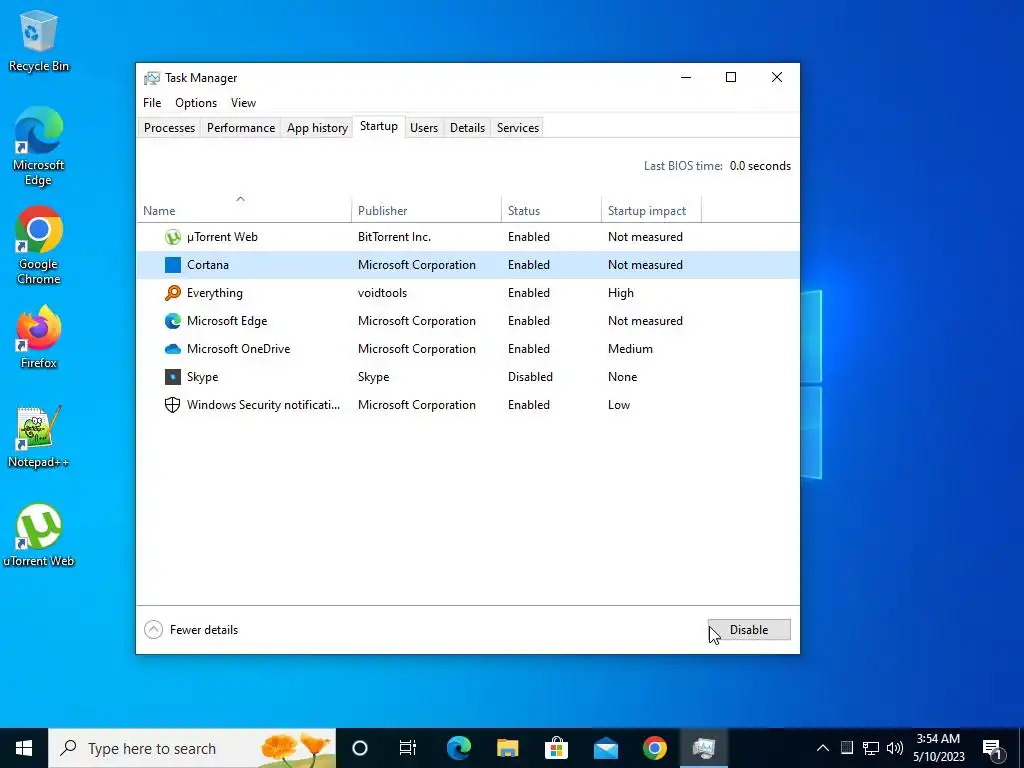Select Firefox desktop shortcut

tap(39, 338)
